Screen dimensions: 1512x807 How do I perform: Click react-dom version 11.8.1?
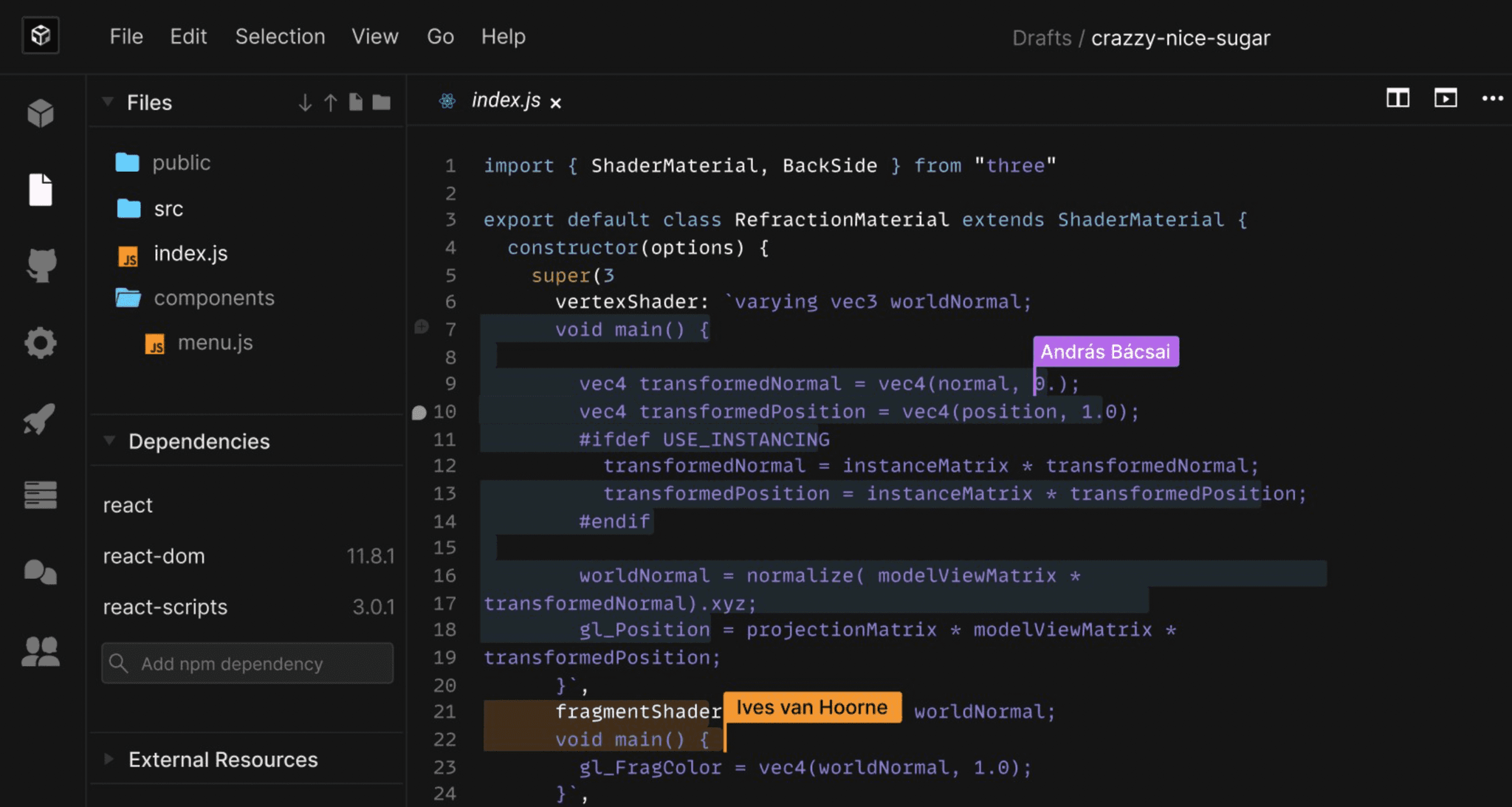[371, 556]
